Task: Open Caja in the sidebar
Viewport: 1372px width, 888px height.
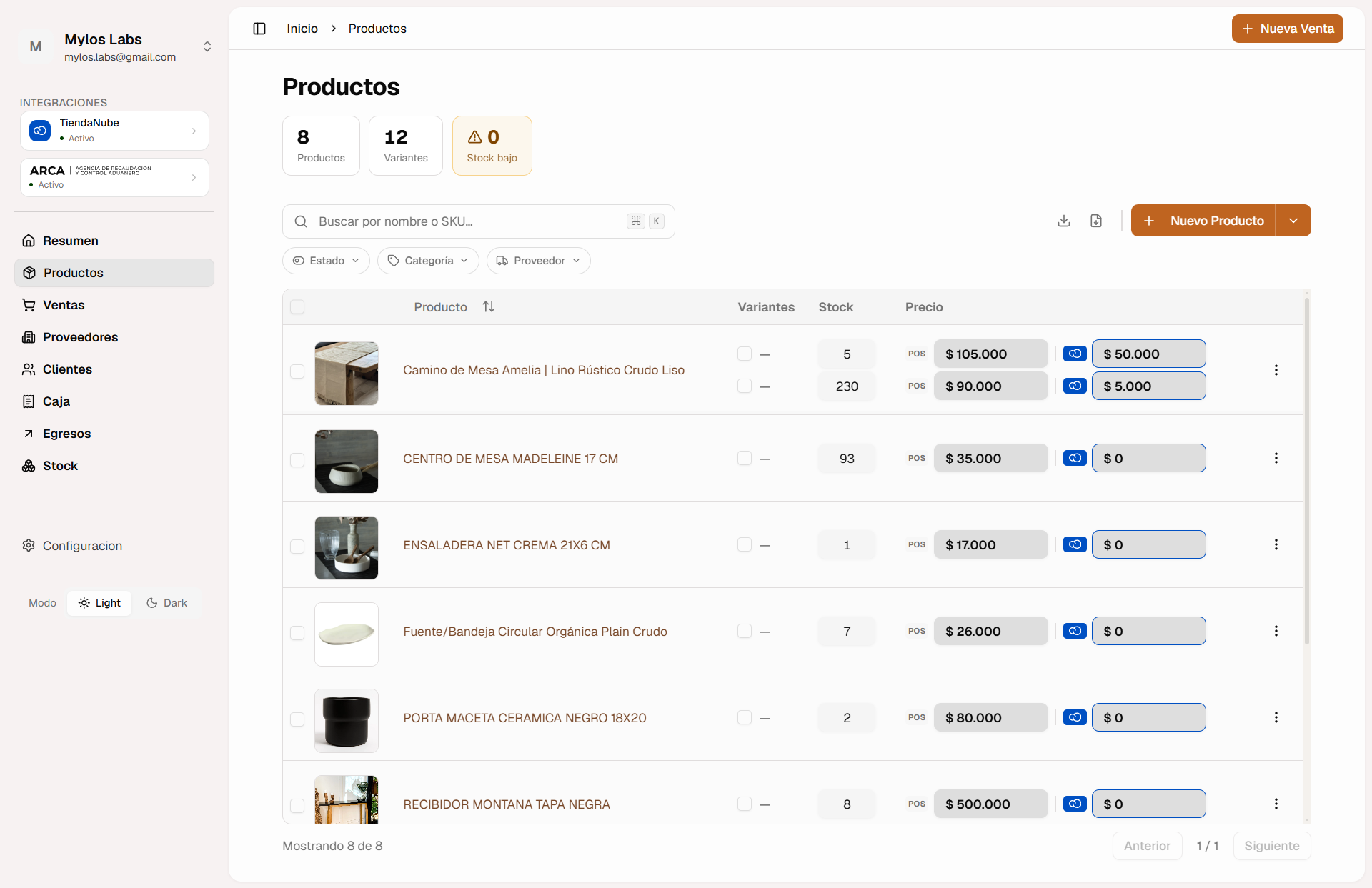Action: (114, 401)
